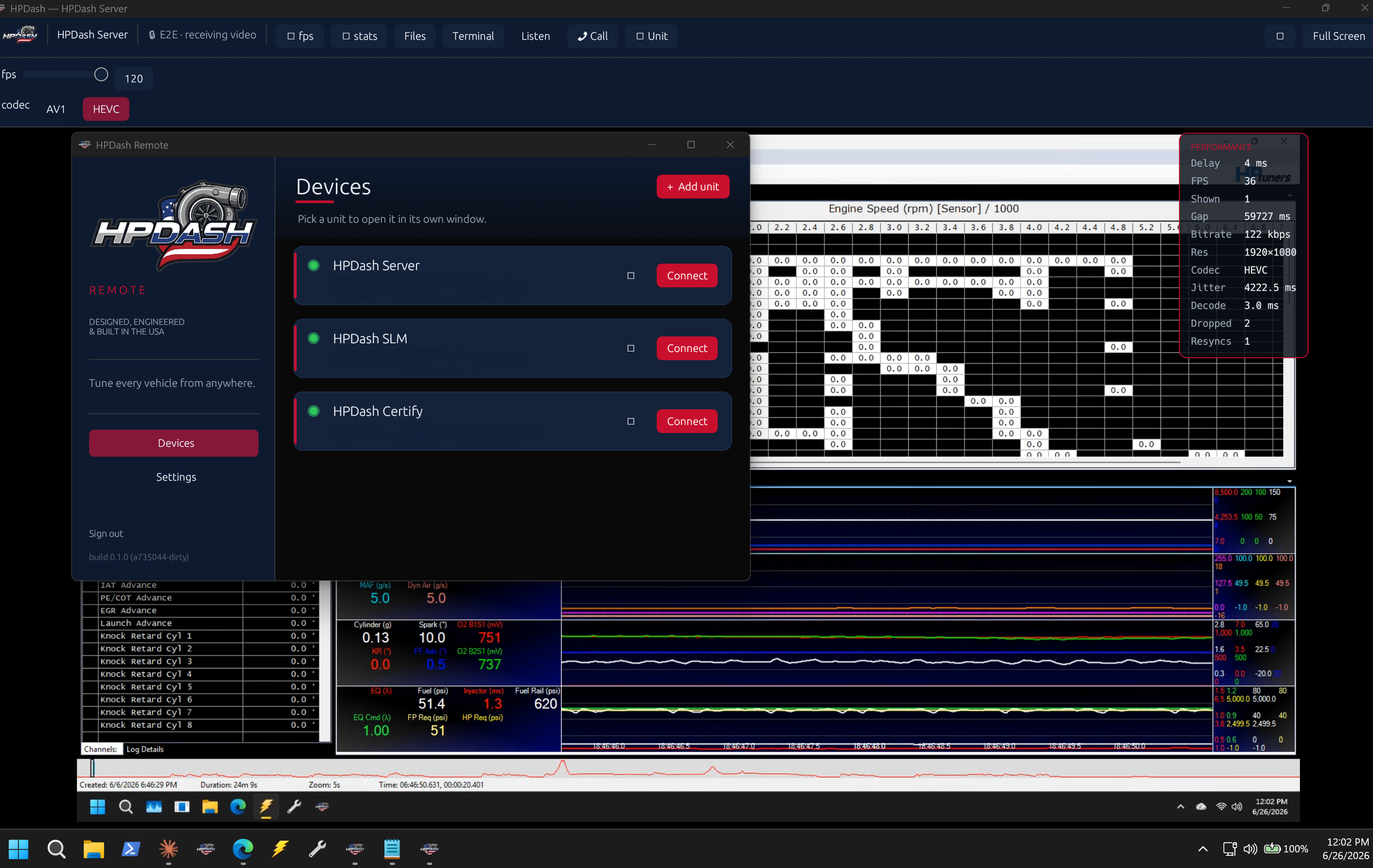
Task: Select the HEVC codec option
Action: (x=106, y=109)
